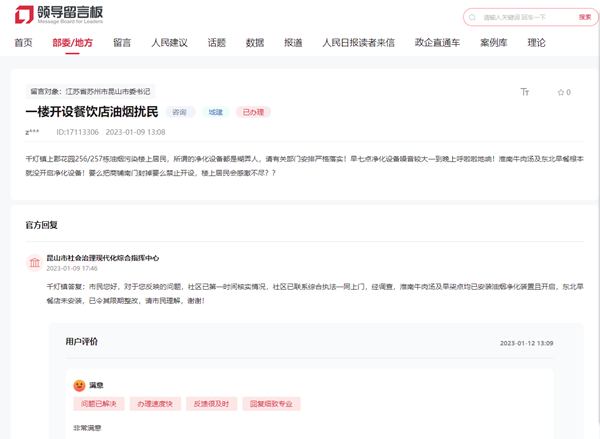Click the 非常满意 comment text
Image resolution: width=600 pixels, height=439 pixels.
pyautogui.click(x=87, y=428)
